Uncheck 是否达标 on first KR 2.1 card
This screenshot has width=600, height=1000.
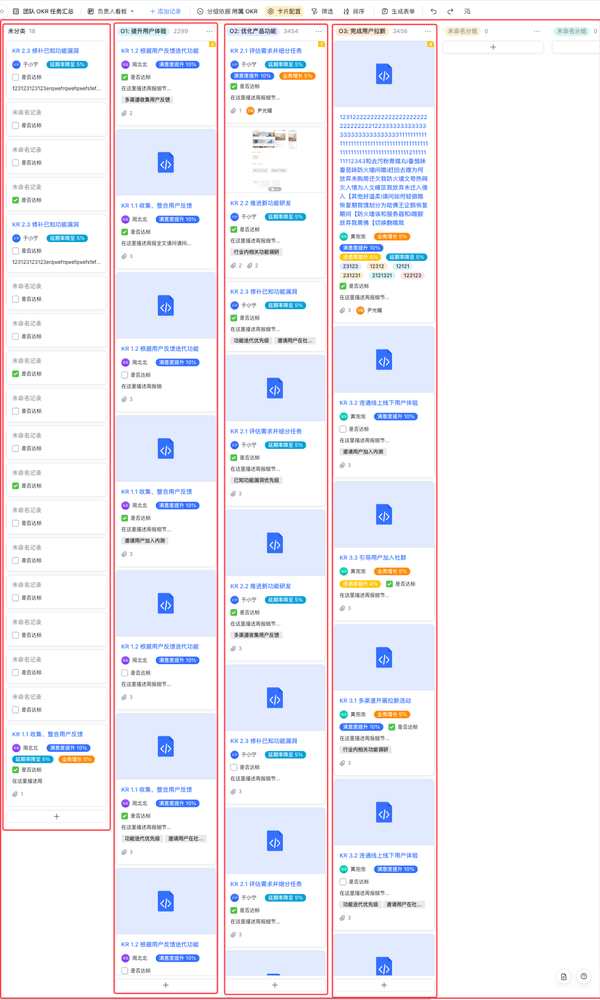[x=233, y=86]
